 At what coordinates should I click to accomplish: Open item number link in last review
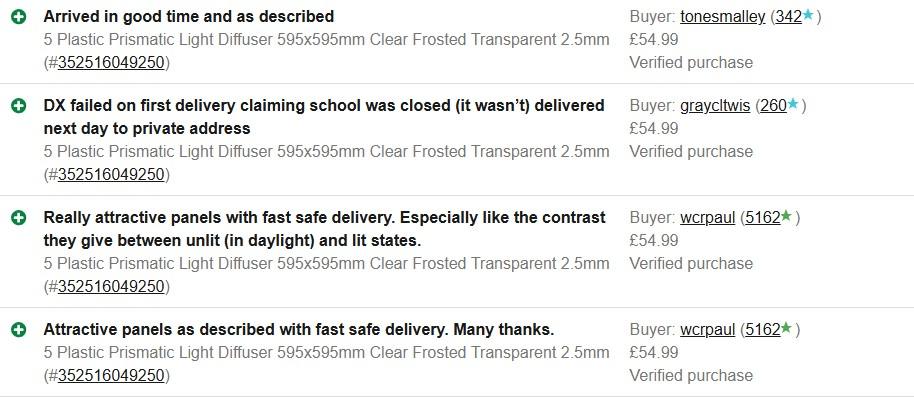coord(111,375)
